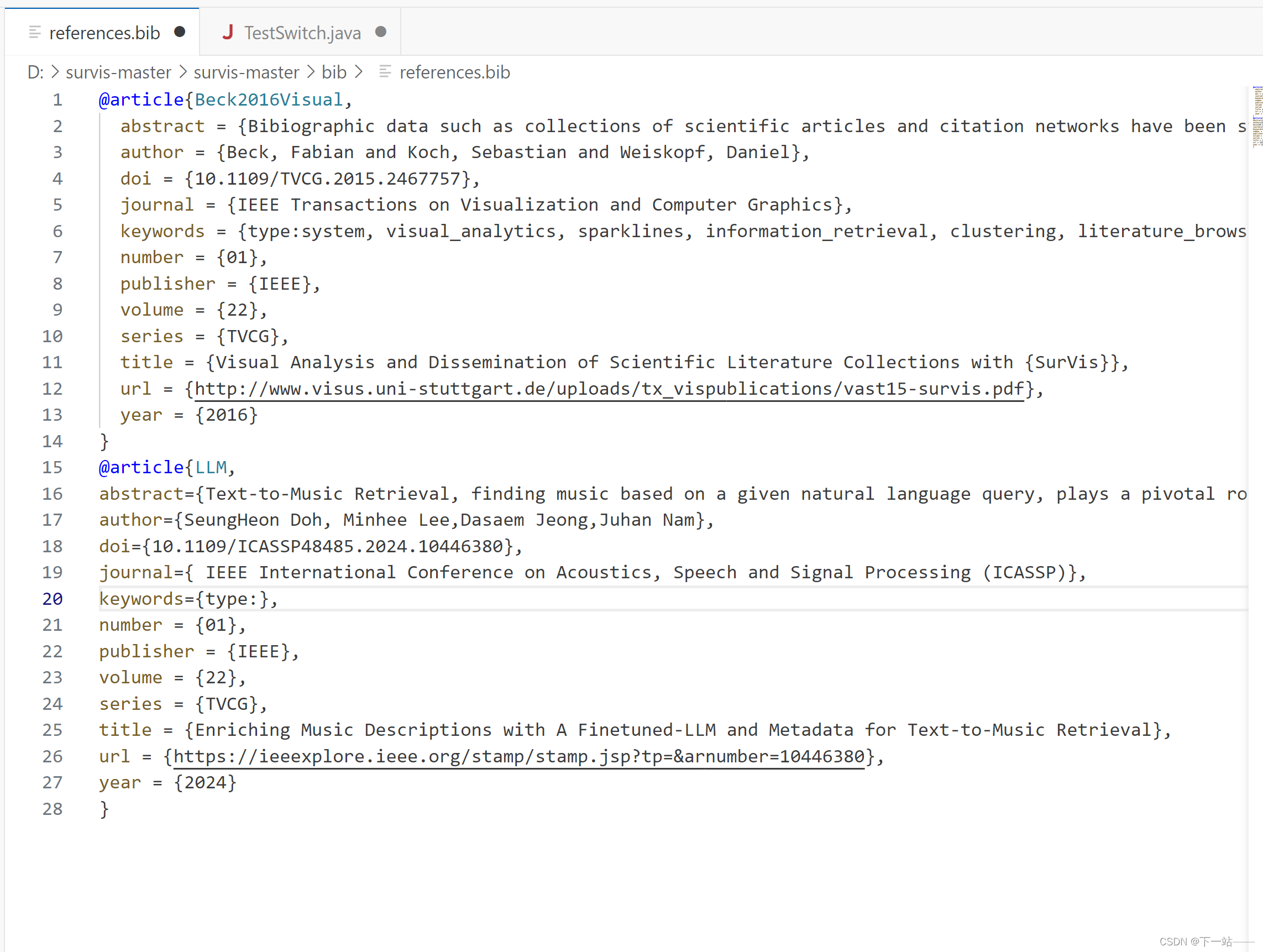1263x952 pixels.
Task: Click unsaved dot on references.bib tab
Action: pyautogui.click(x=180, y=32)
